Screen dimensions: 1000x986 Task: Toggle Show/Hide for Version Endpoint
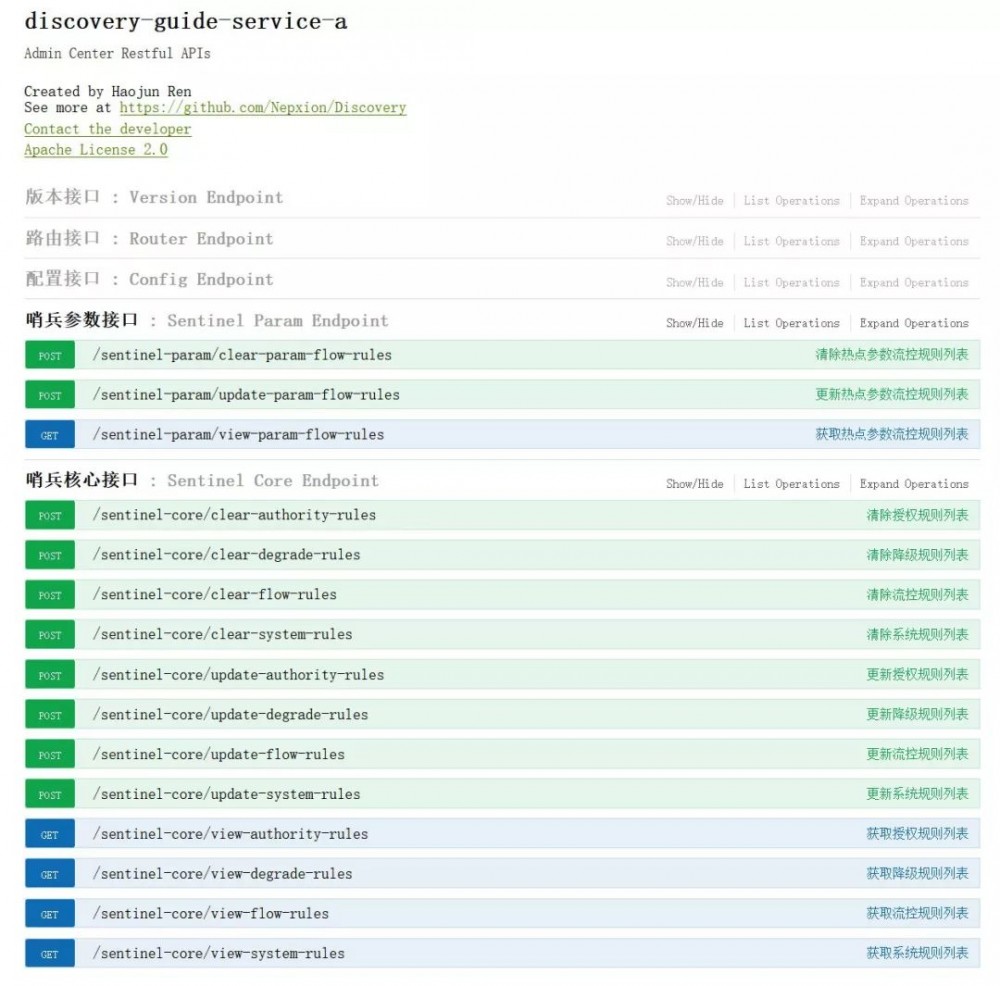coord(693,200)
